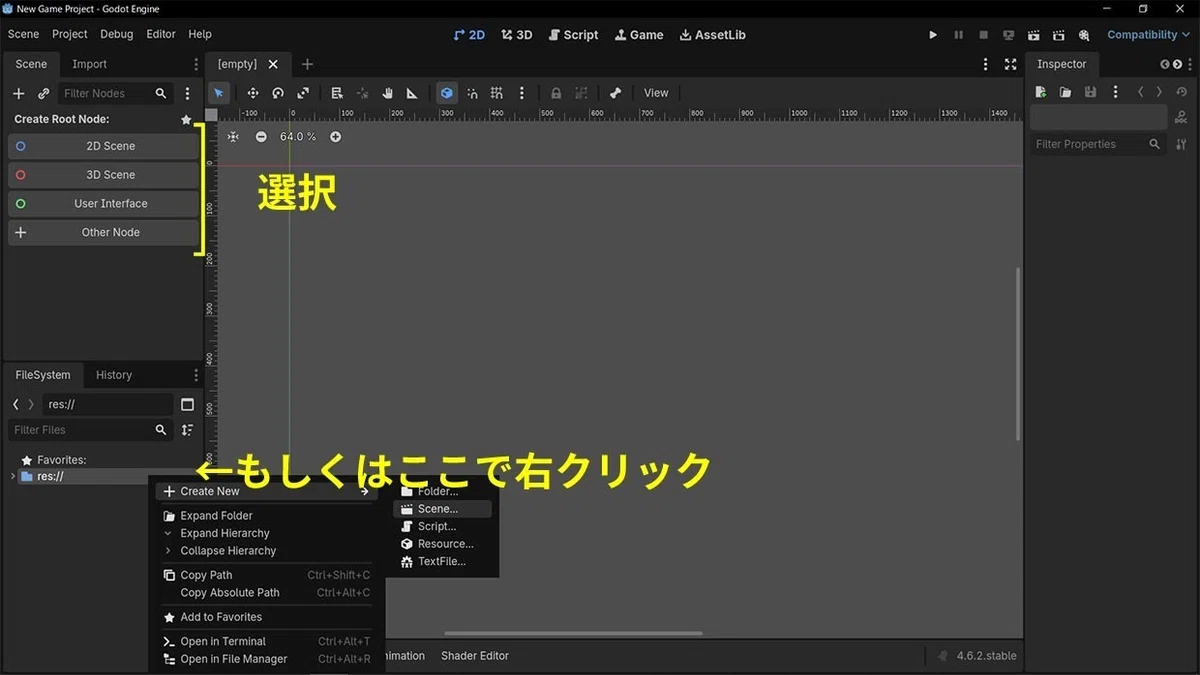Switch to the History tab
The width and height of the screenshot is (1200, 675).
pos(114,375)
